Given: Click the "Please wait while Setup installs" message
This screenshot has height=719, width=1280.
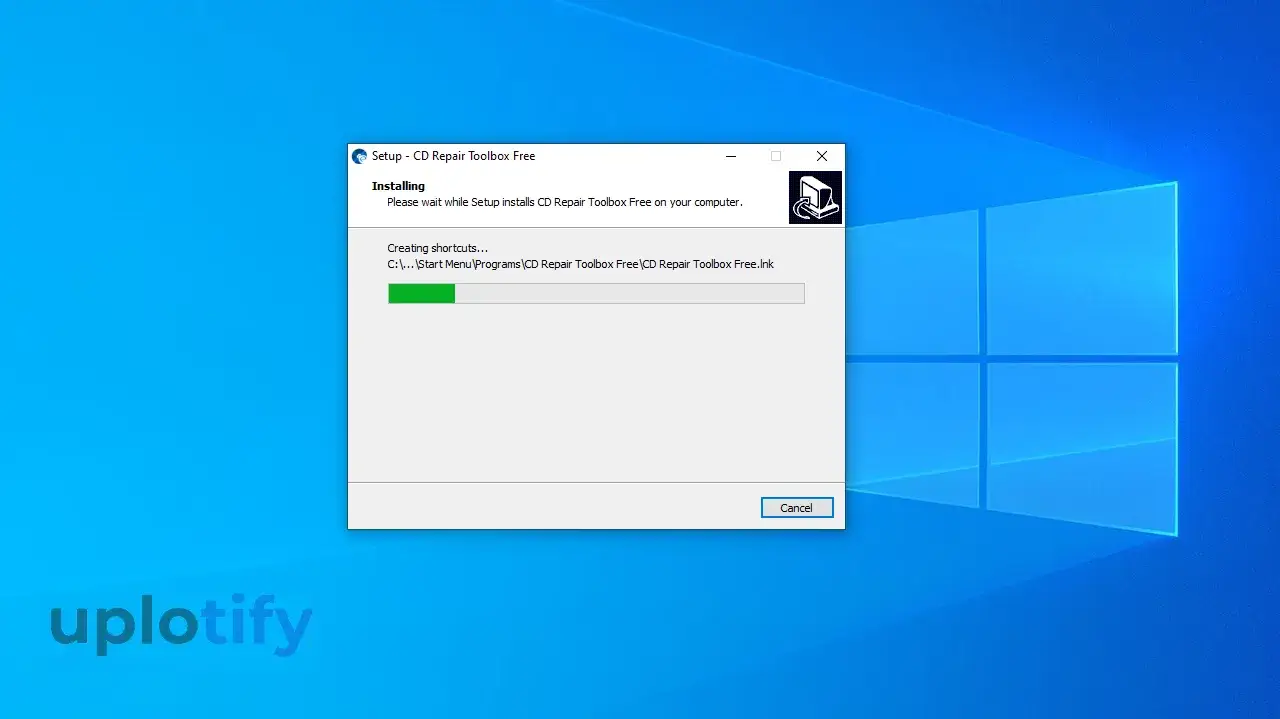Looking at the screenshot, I should coord(564,202).
